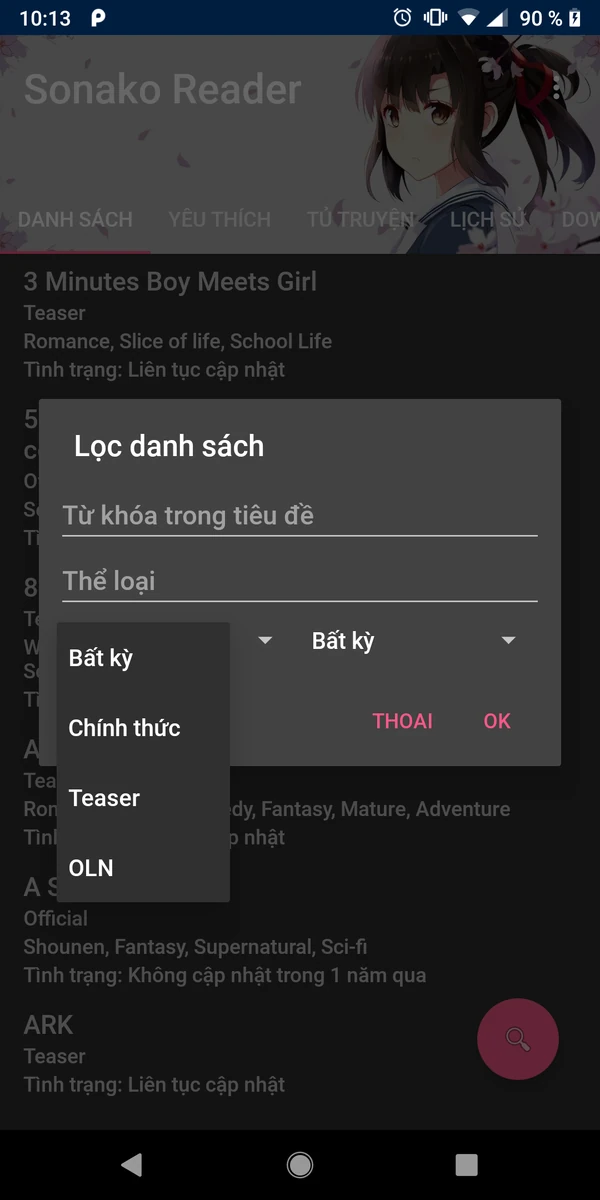This screenshot has width=600, height=1200.
Task: Pick "OLN" from the dropdown options
Action: [x=90, y=867]
